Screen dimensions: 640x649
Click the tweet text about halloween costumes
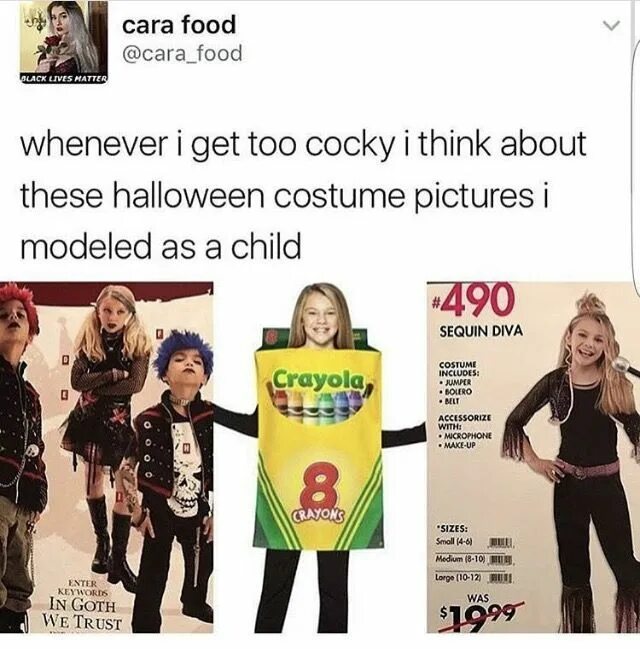(x=303, y=195)
